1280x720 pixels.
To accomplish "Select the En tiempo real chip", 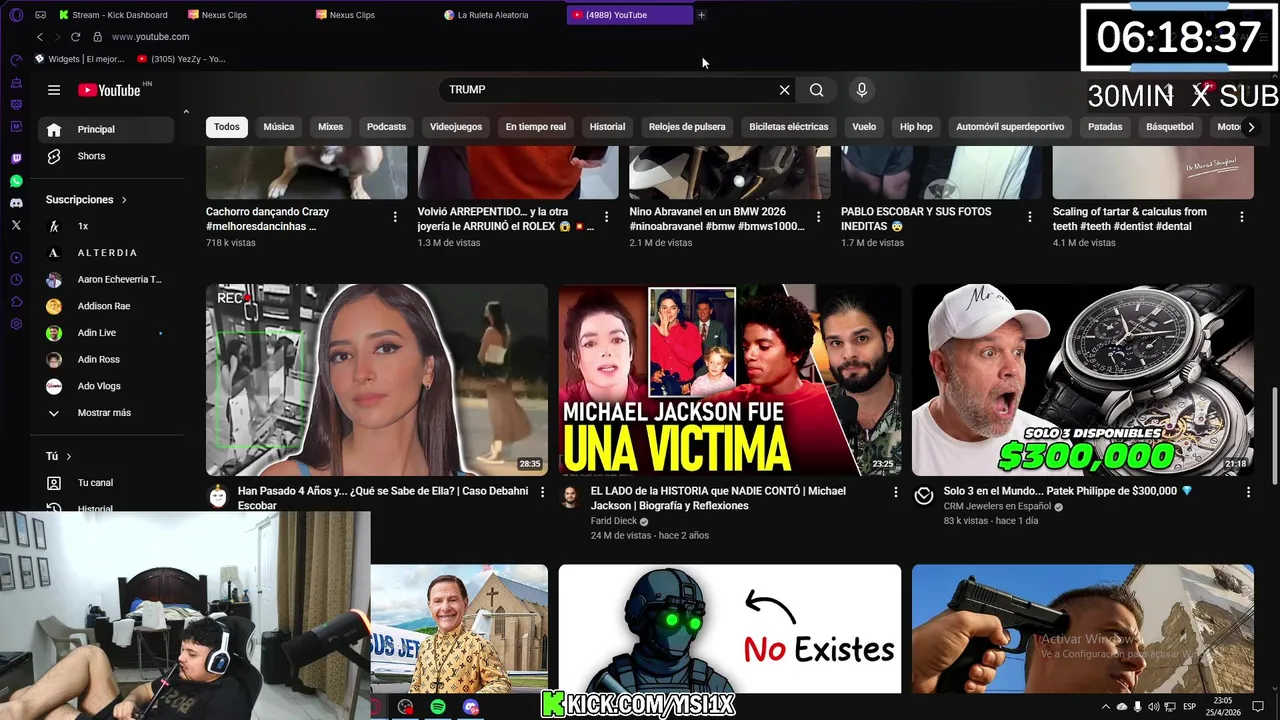I will 535,127.
